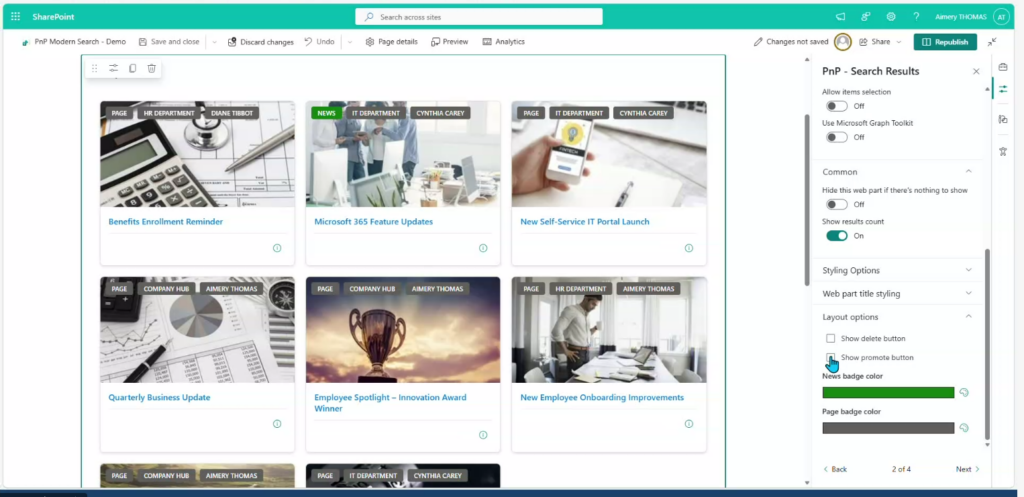Screen dimensions: 1024x497
Task: Click the megaphone feedback icon in header
Action: coord(840,17)
